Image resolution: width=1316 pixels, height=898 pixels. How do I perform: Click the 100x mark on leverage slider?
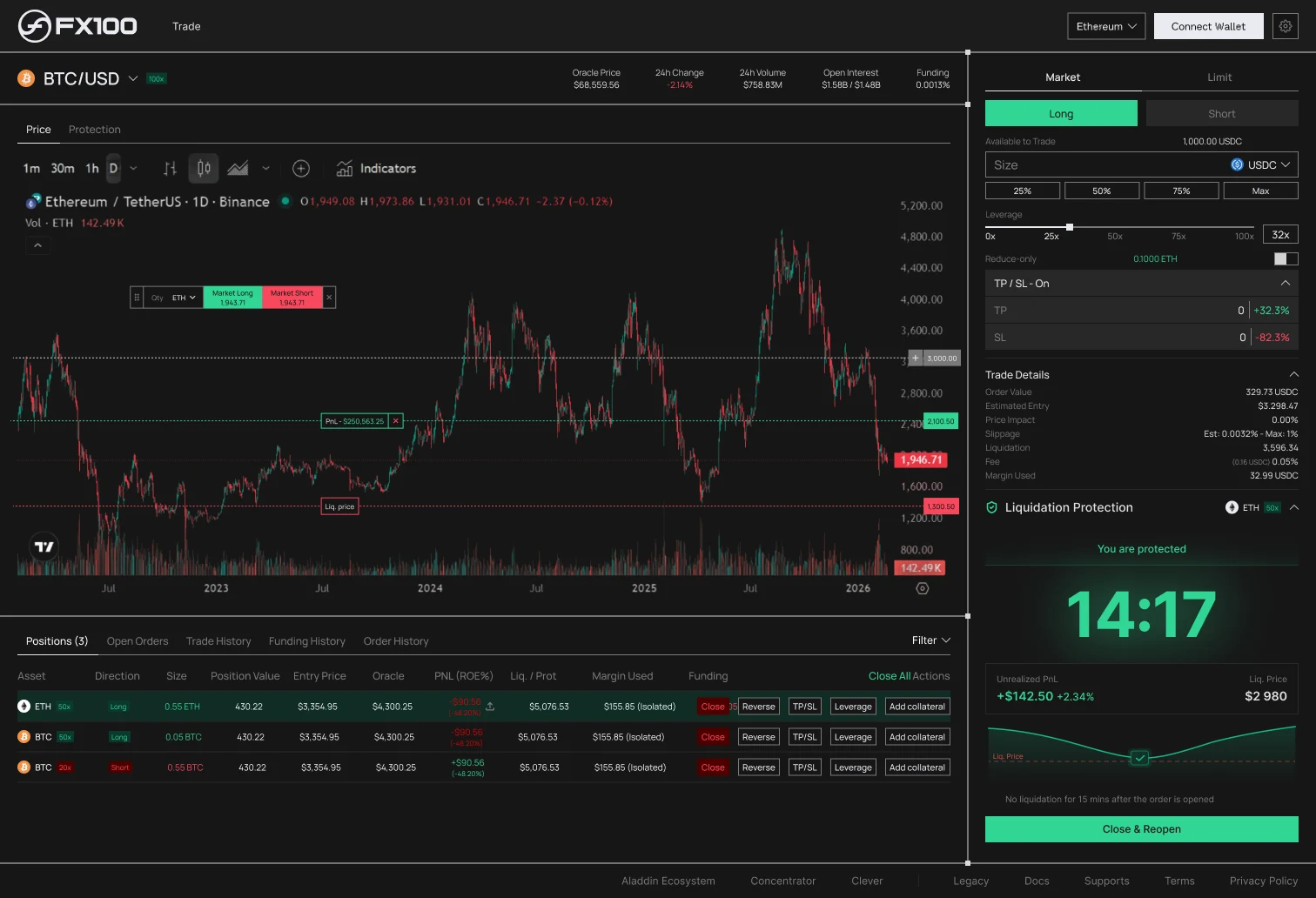[1245, 236]
